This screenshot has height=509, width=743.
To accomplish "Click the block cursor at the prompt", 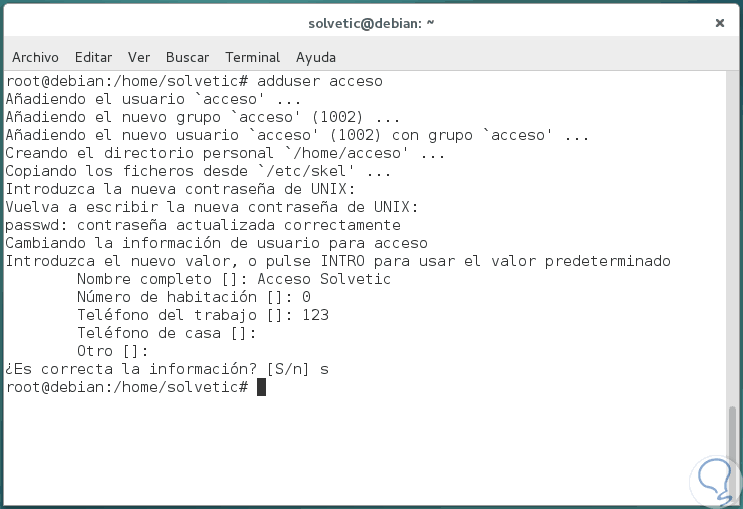I will coord(262,387).
